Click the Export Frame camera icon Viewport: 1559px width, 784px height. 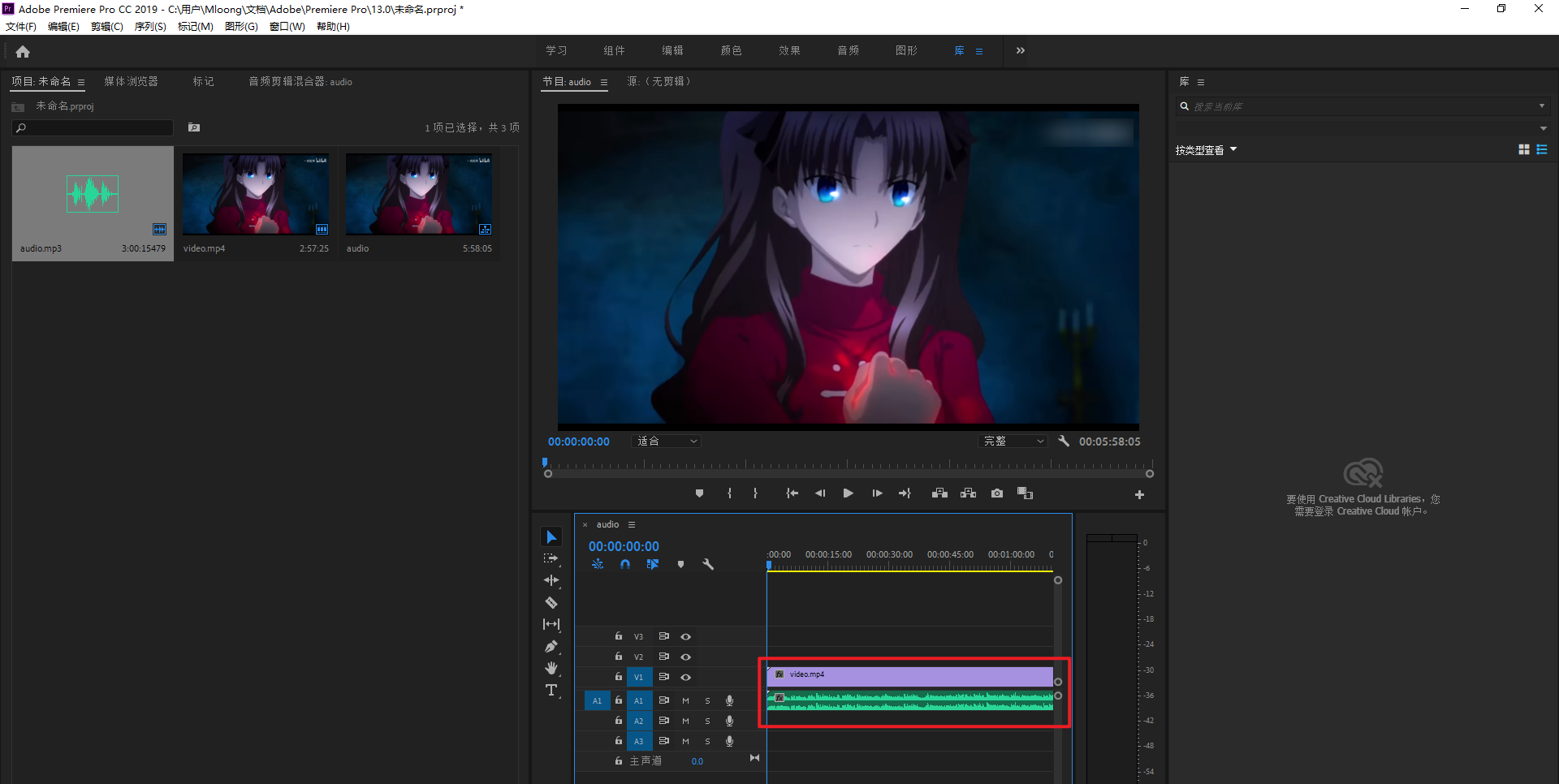click(997, 493)
